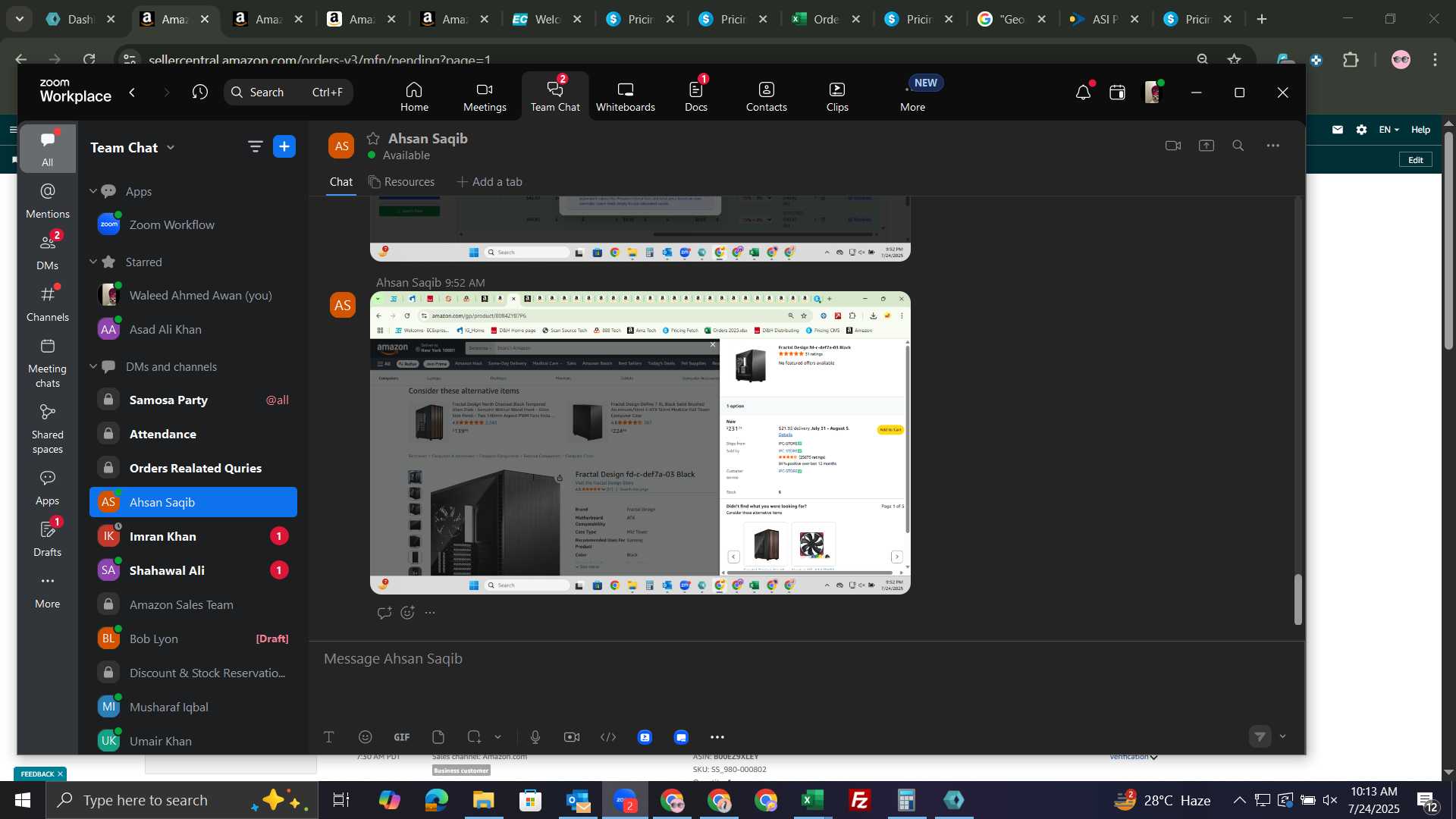
Task: Open Drafts in sidebar
Action: pos(47,538)
